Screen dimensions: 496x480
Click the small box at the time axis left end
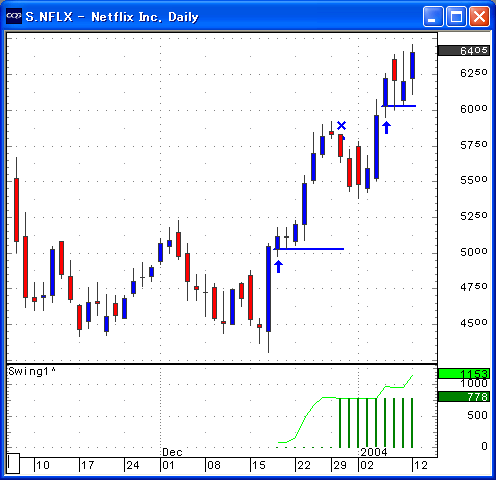13,463
